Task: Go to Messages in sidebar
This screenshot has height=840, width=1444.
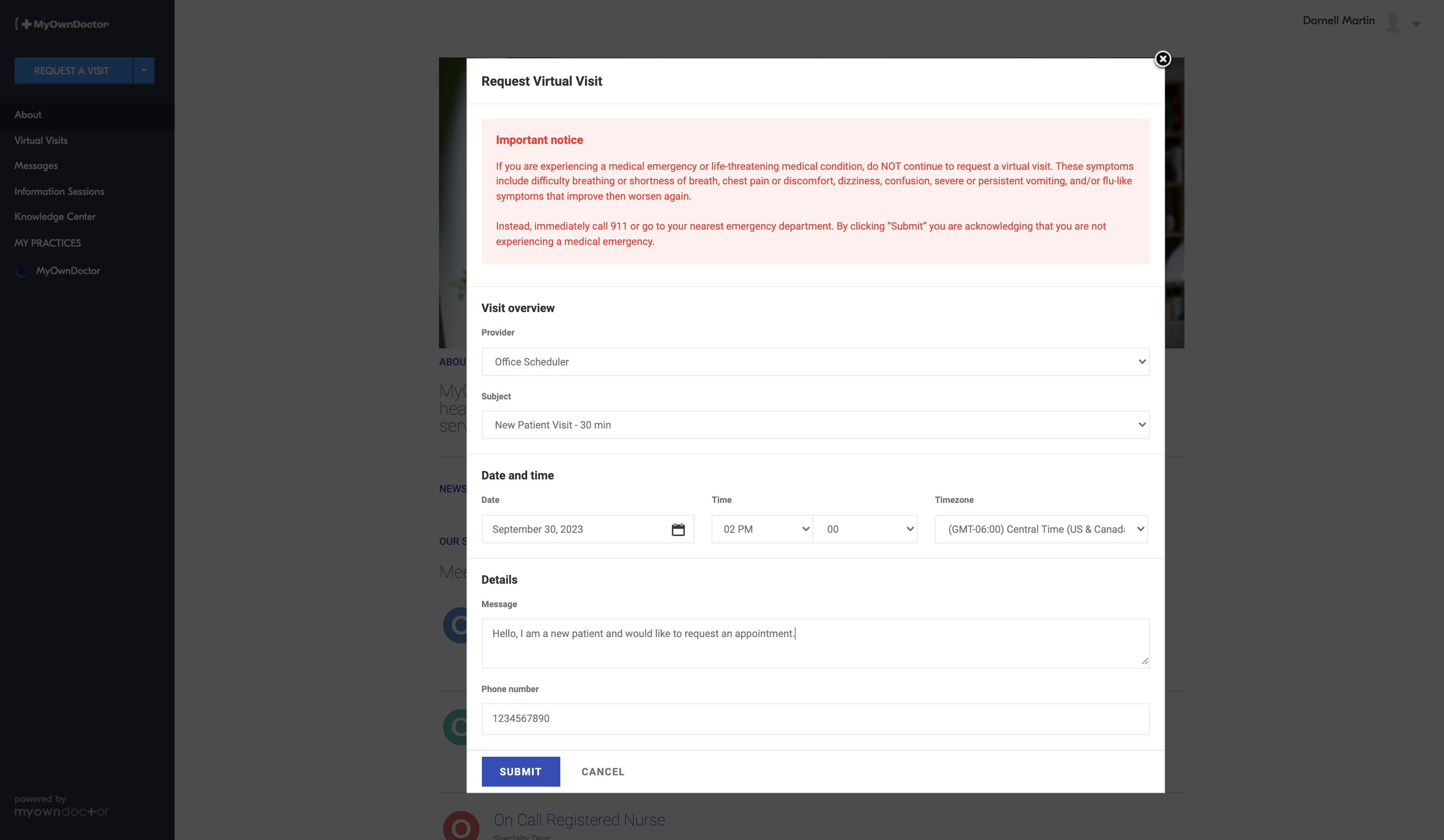Action: (36, 166)
